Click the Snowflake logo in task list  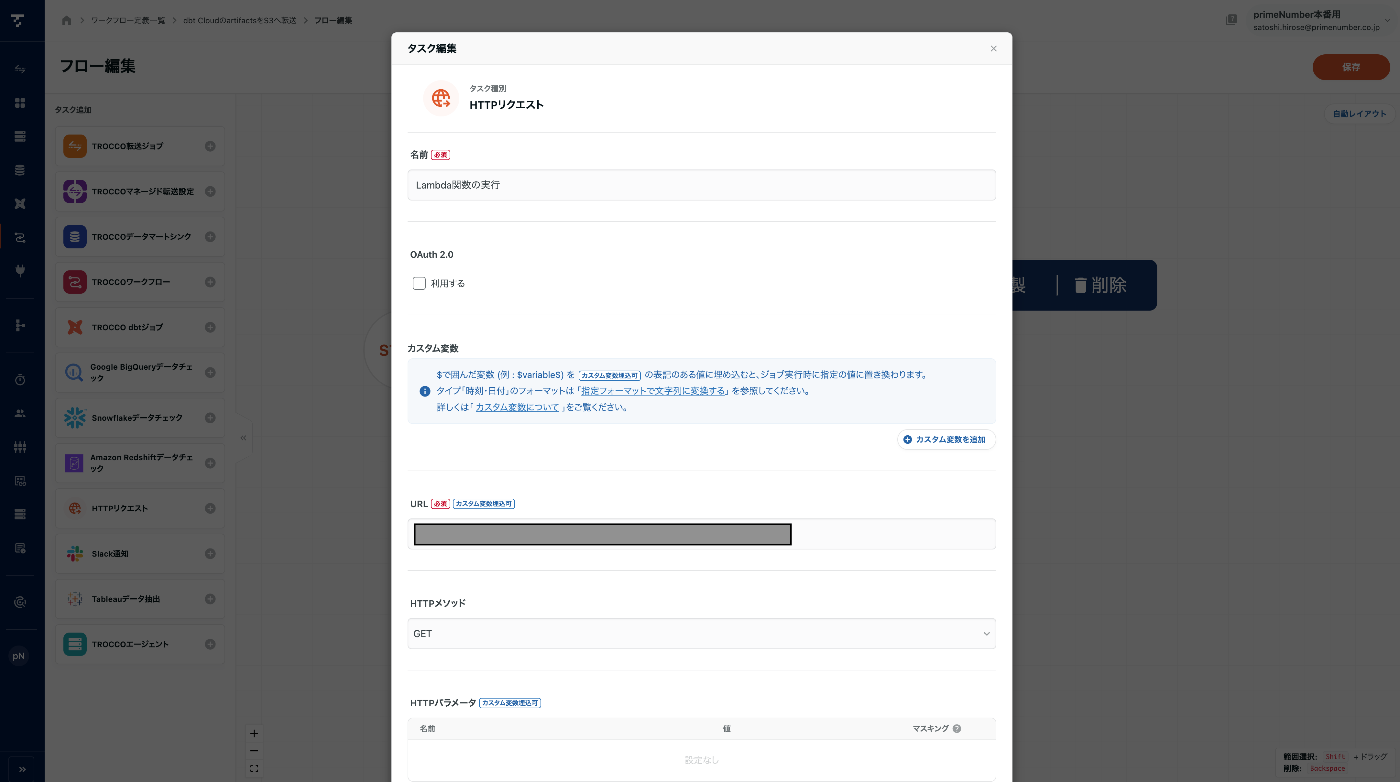[x=75, y=418]
